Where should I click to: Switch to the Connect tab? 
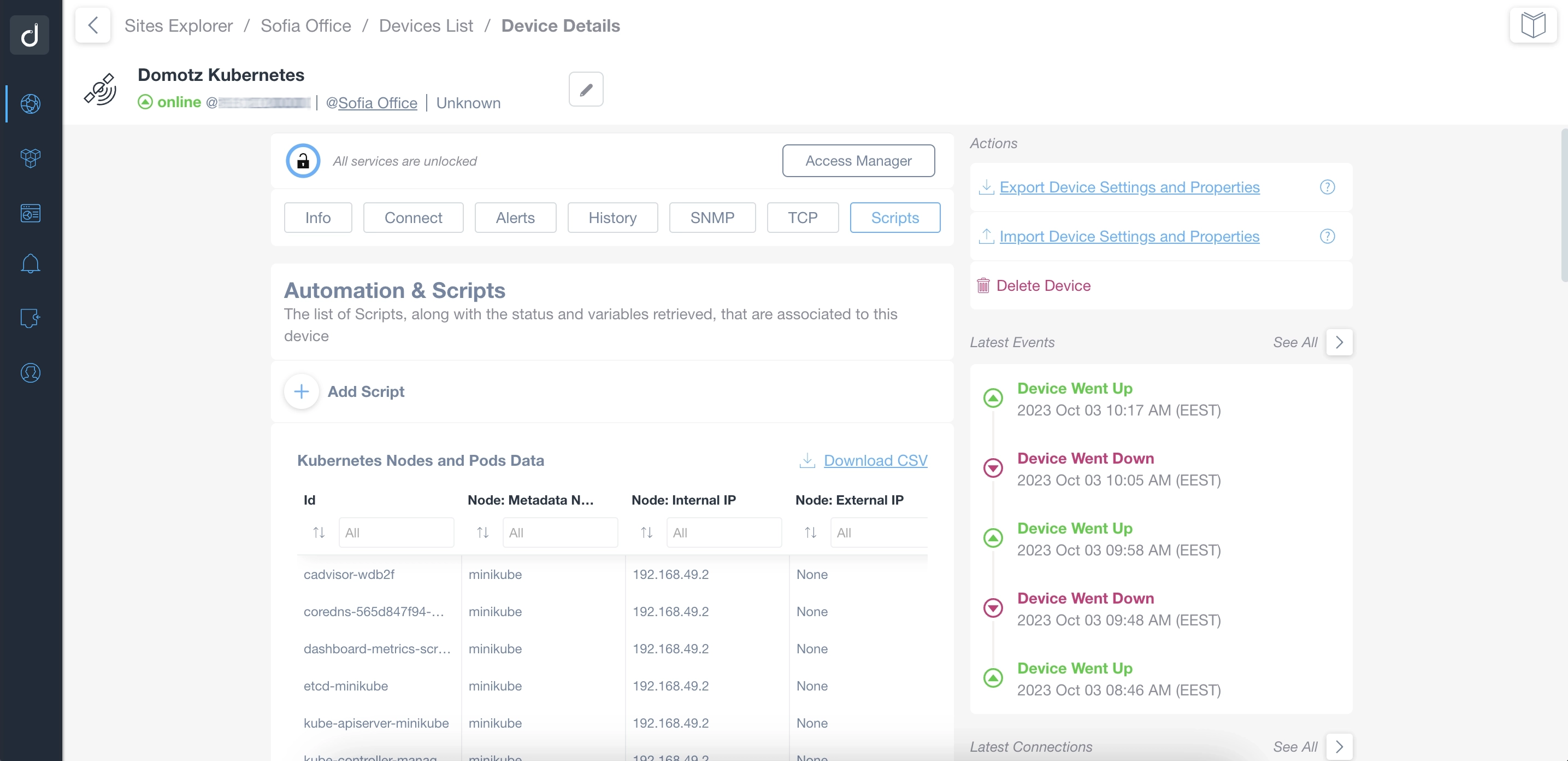click(x=413, y=218)
